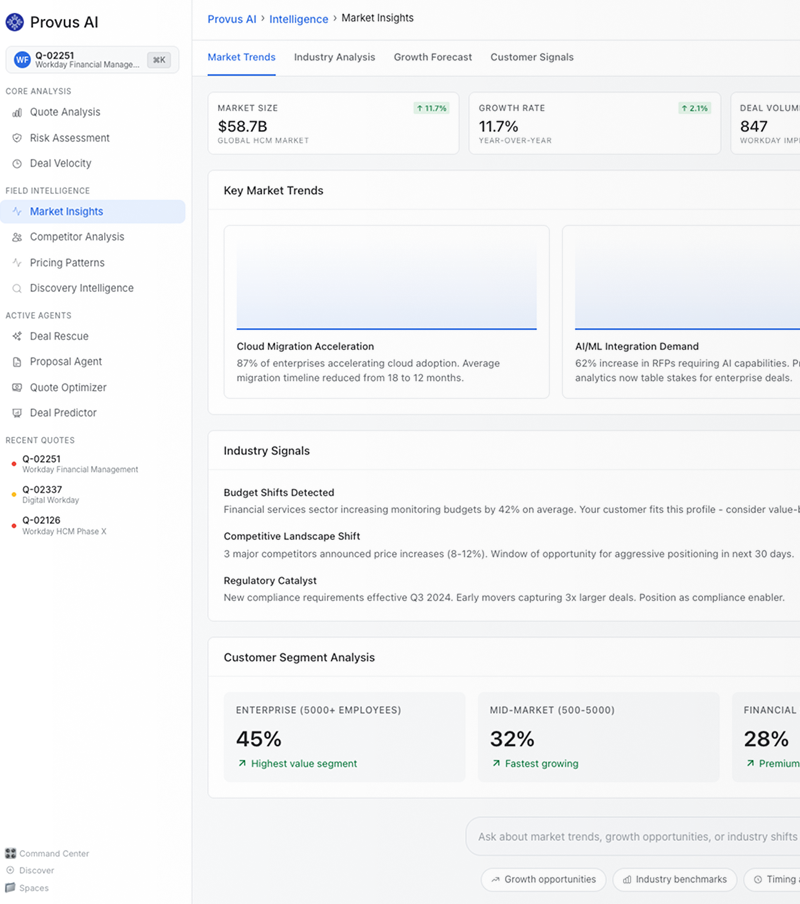Image resolution: width=800 pixels, height=904 pixels.
Task: Click the Proposal Agent document icon
Action: point(17,362)
